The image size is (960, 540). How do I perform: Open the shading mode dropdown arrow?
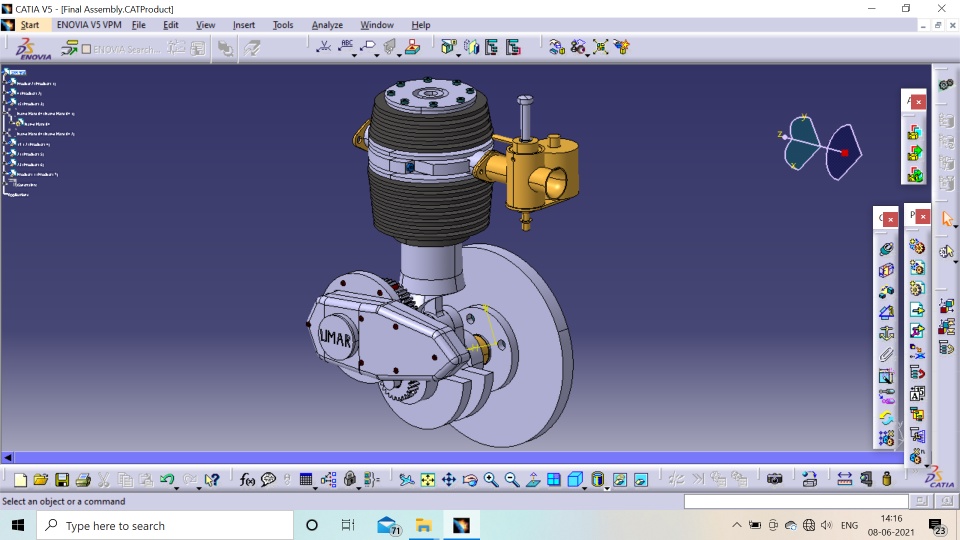coord(607,488)
